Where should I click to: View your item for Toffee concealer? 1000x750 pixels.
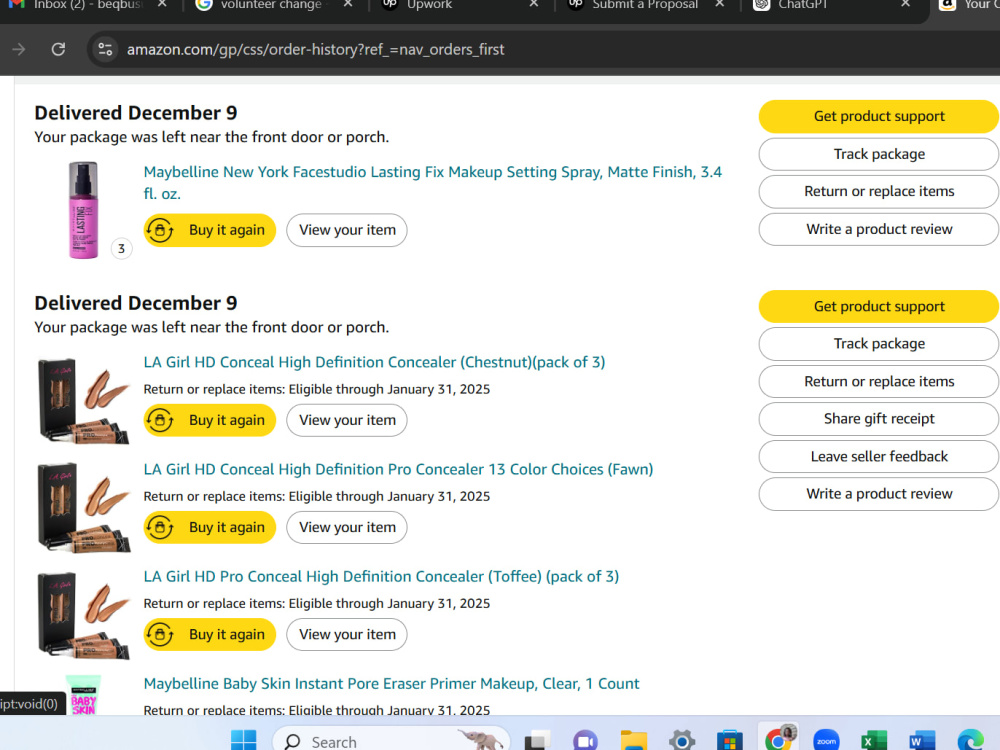coord(347,635)
